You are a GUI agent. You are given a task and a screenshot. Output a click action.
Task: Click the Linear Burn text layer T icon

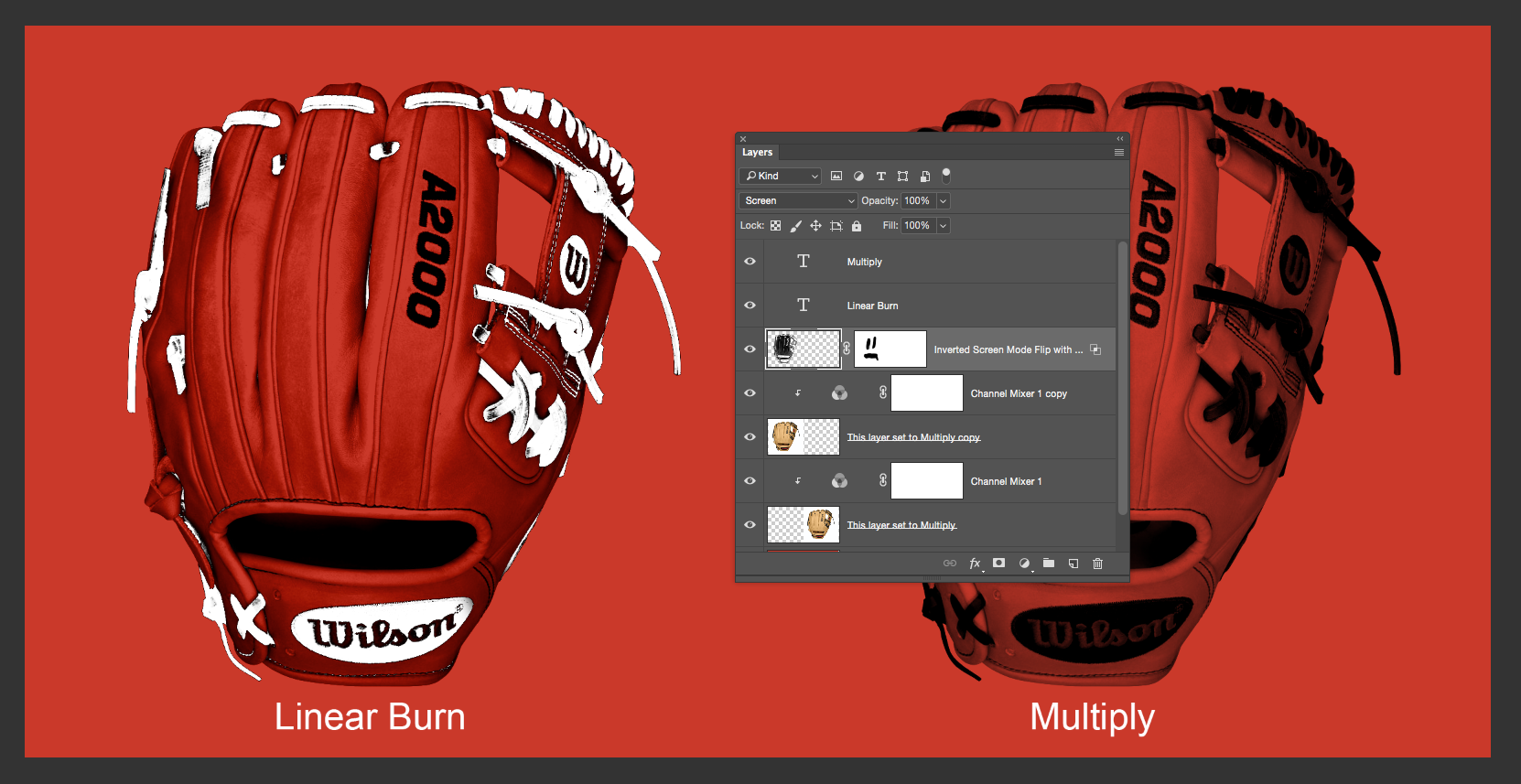[x=804, y=306]
